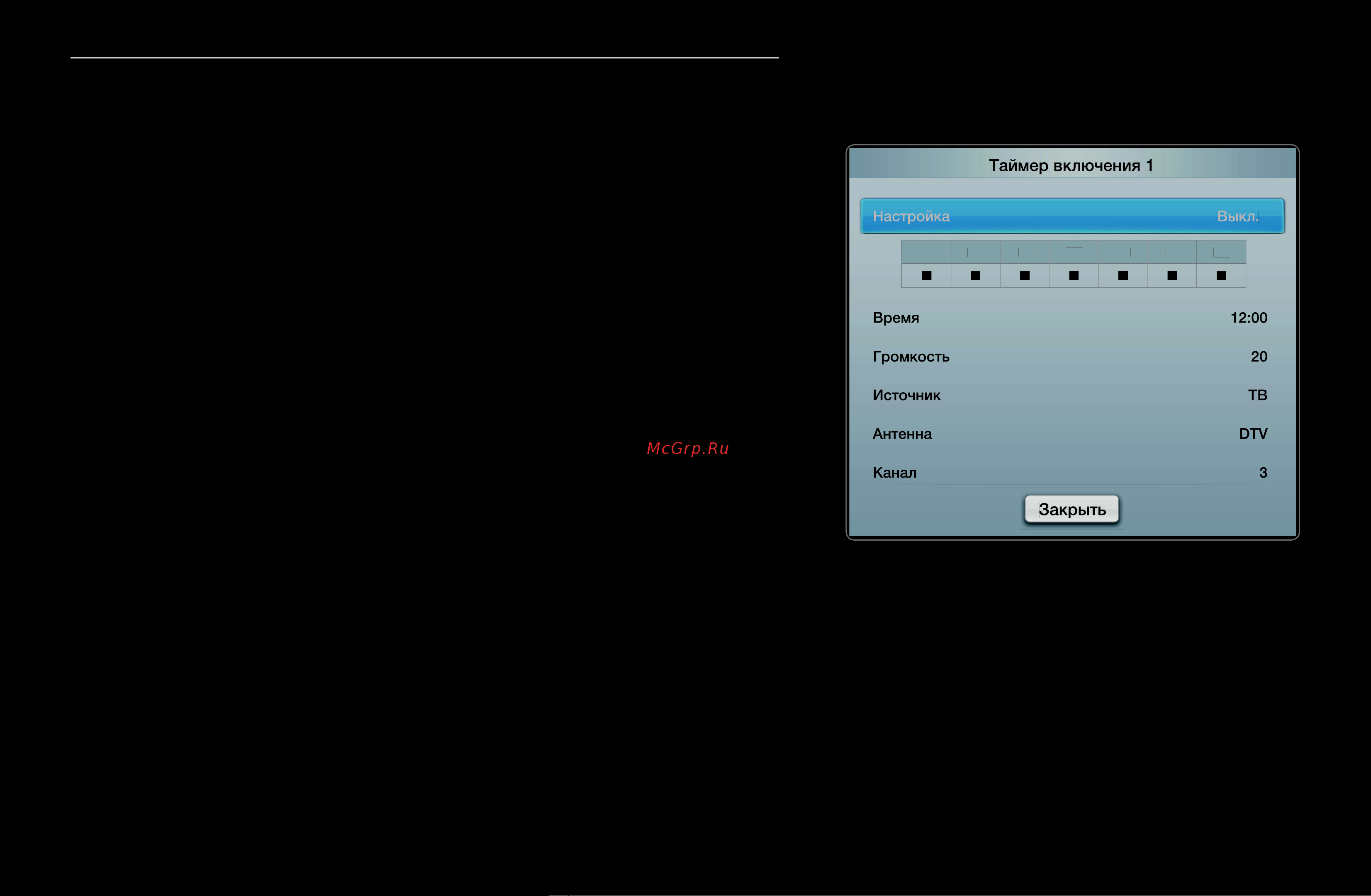Tick the third day checkbox in the weekday row
Viewport: 1371px width, 896px height.
pos(1025,276)
